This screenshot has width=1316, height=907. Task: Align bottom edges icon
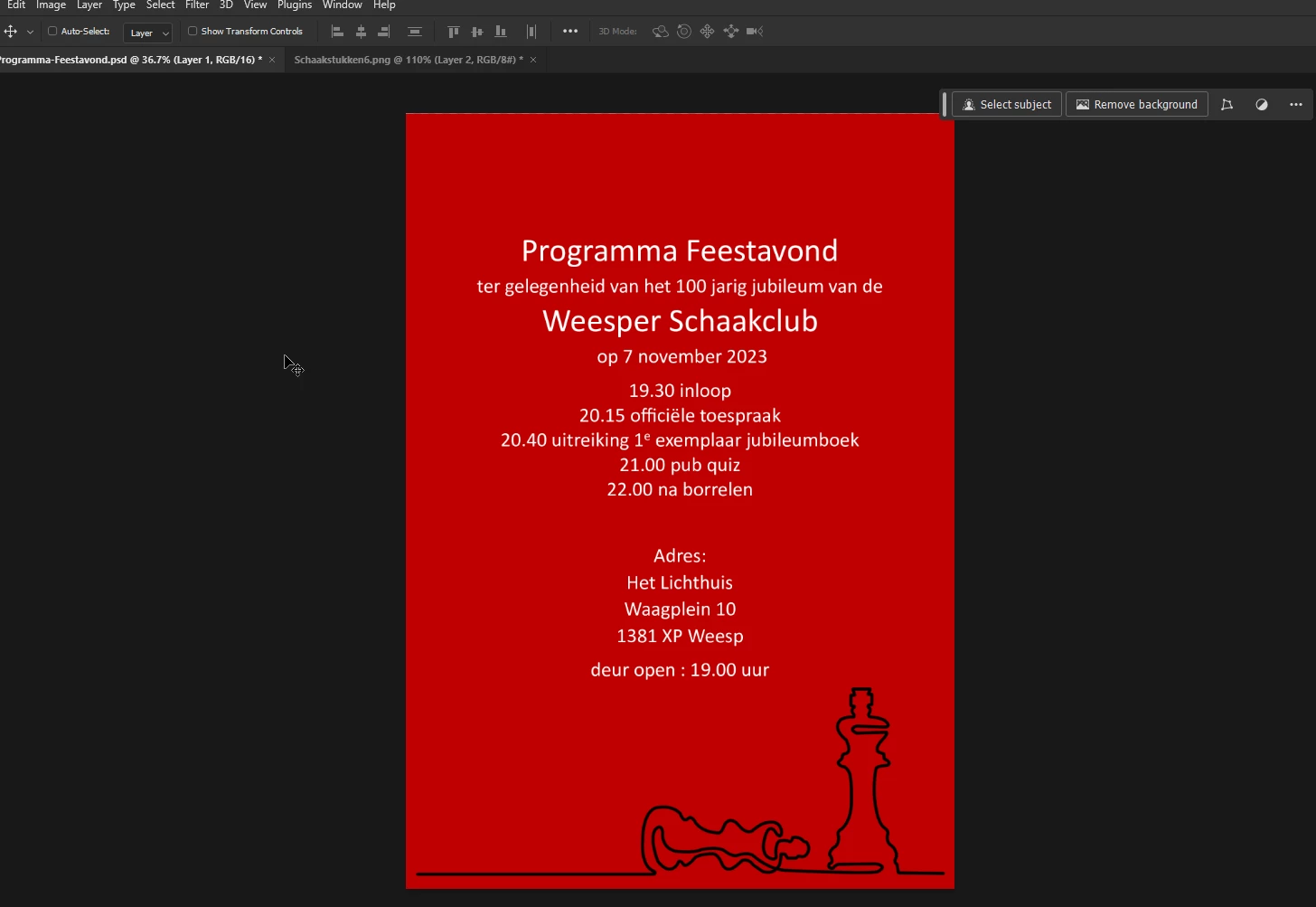(501, 32)
